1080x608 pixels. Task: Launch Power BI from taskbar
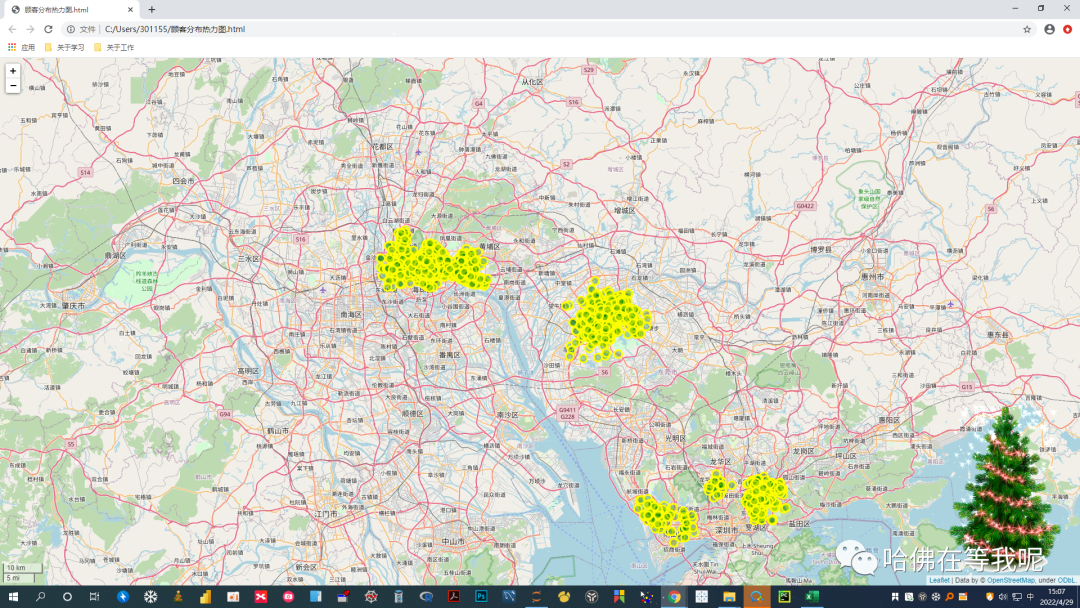tap(205, 597)
